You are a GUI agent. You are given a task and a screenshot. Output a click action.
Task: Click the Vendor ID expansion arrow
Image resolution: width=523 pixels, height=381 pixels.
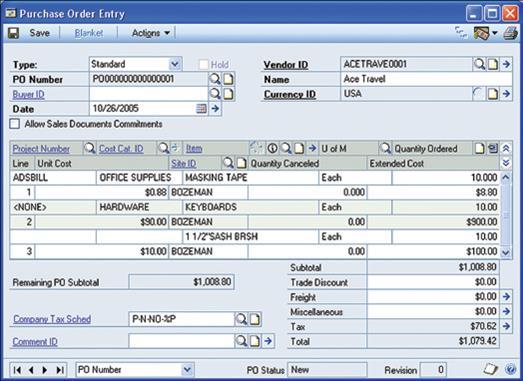tap(506, 64)
